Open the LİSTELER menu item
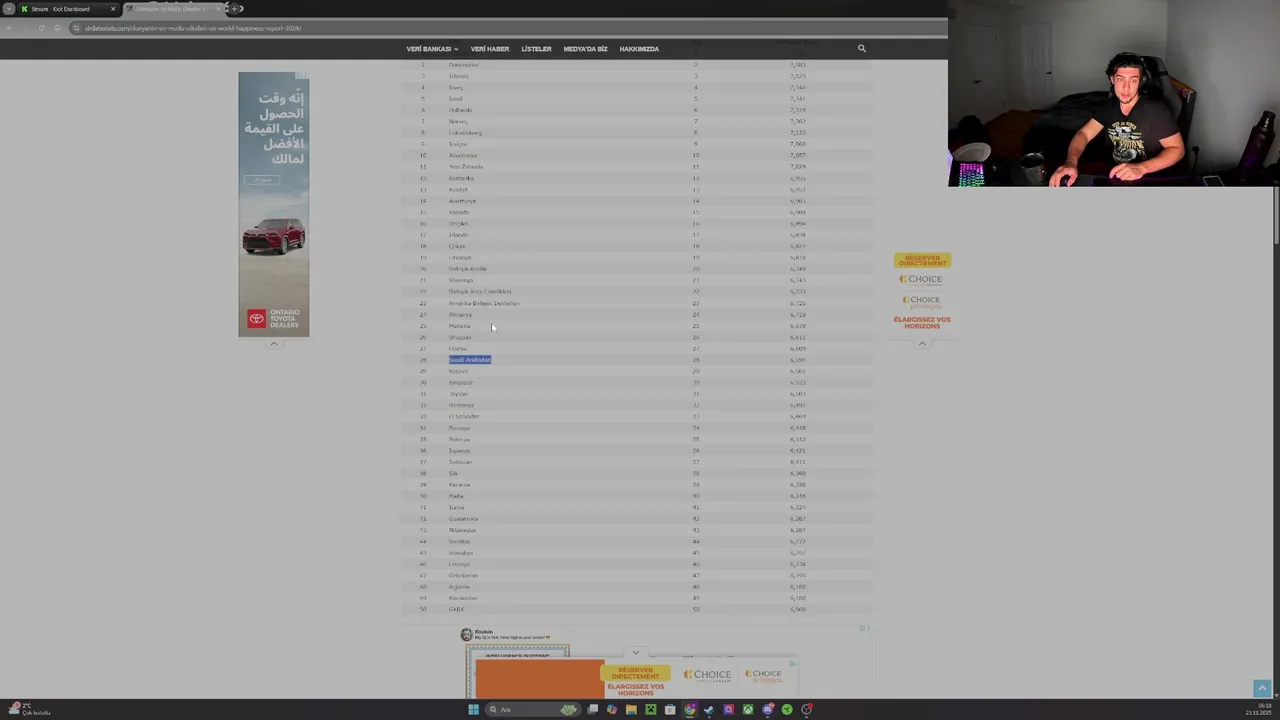Screen dimensions: 1280x720 (536, 49)
